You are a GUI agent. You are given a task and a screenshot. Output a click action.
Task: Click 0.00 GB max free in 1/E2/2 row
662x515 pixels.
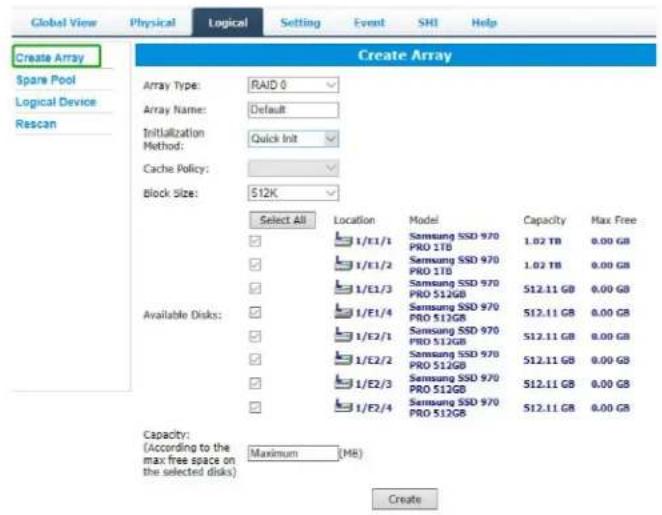click(610, 360)
